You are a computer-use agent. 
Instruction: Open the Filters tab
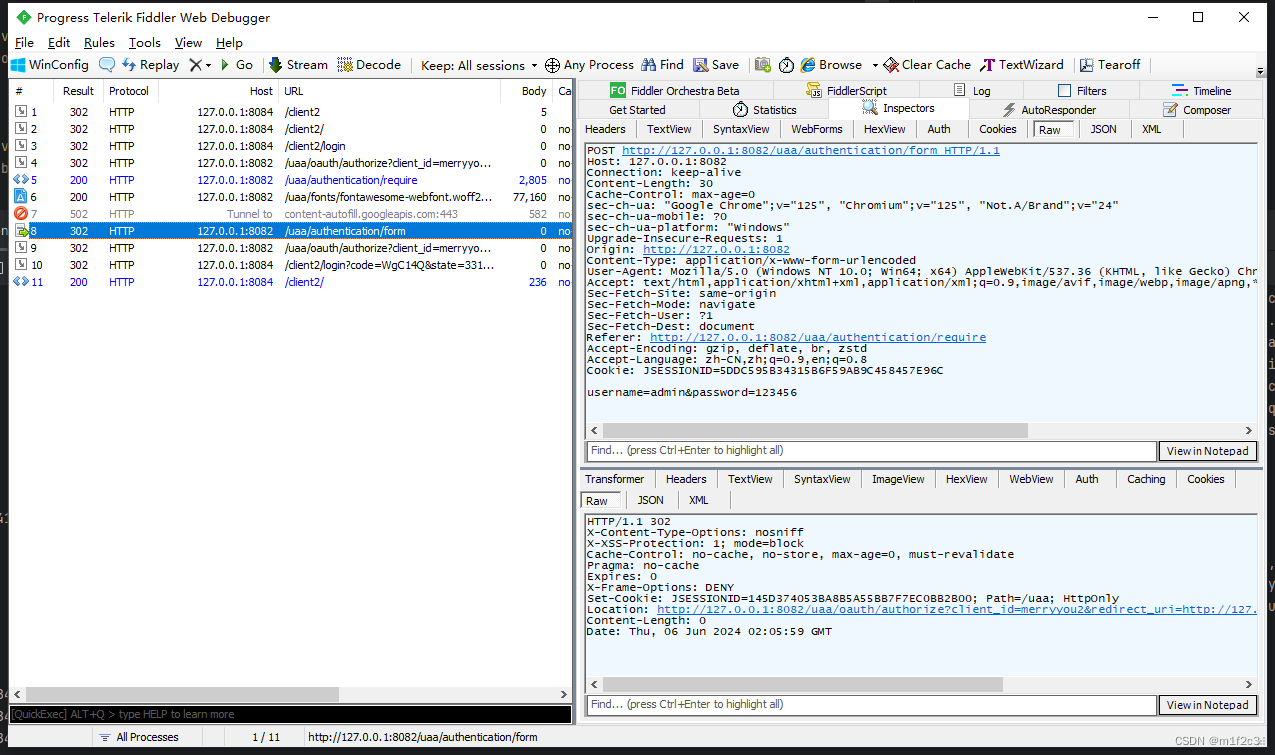(1082, 91)
